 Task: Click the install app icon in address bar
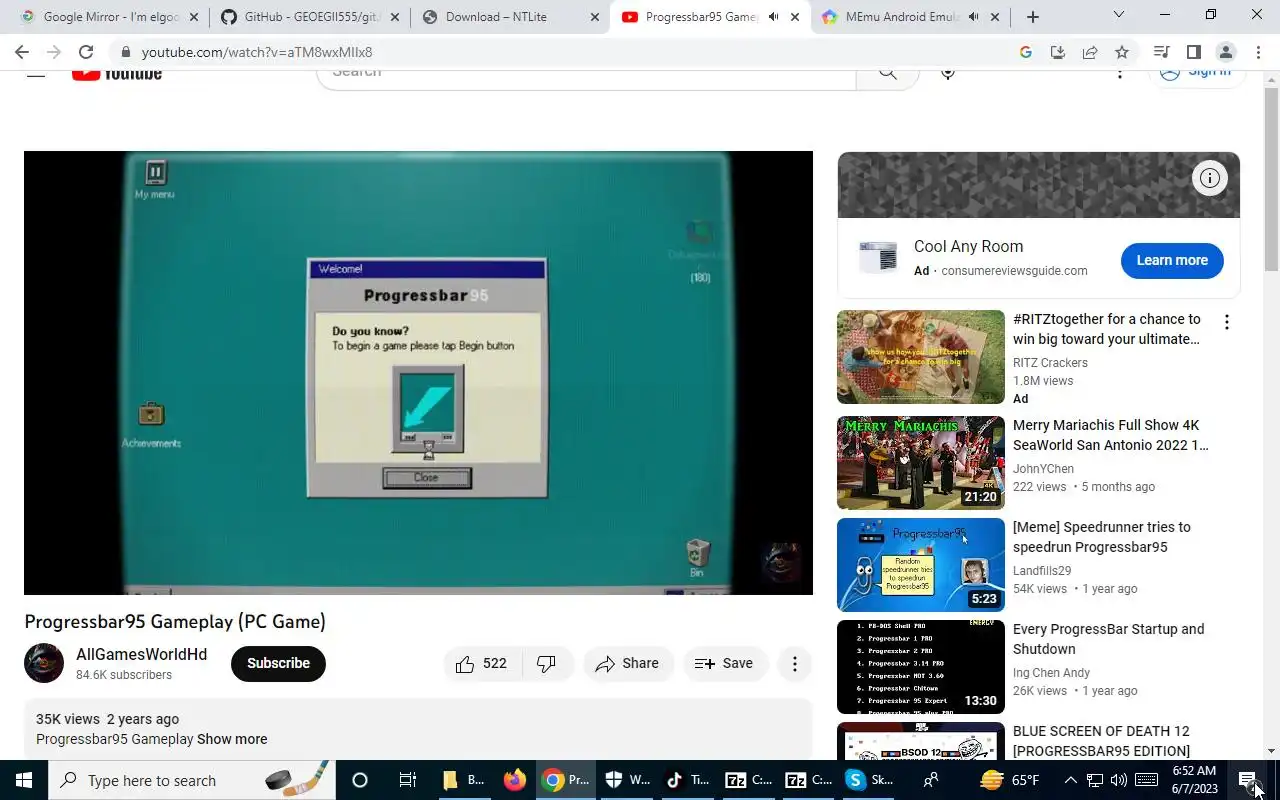point(1058,52)
